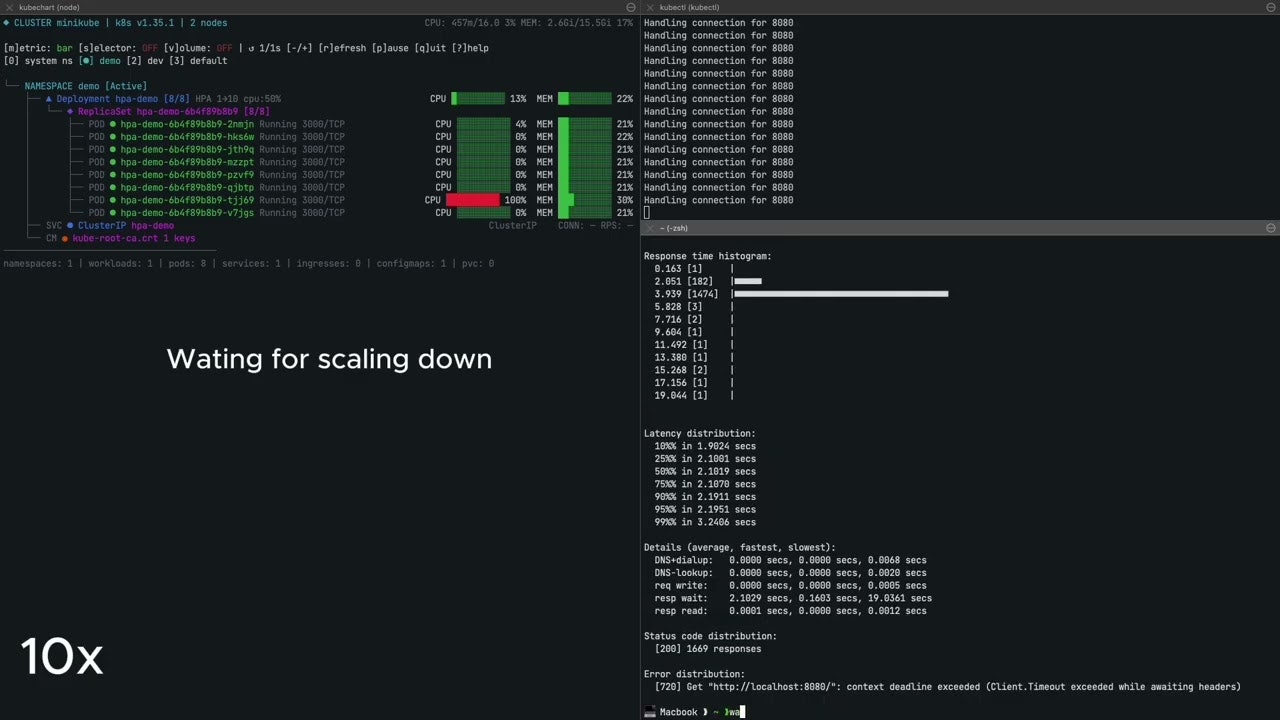Click the zsh pane collapse circle icon
Viewport: 1280px width, 720px height.
click(x=1271, y=228)
